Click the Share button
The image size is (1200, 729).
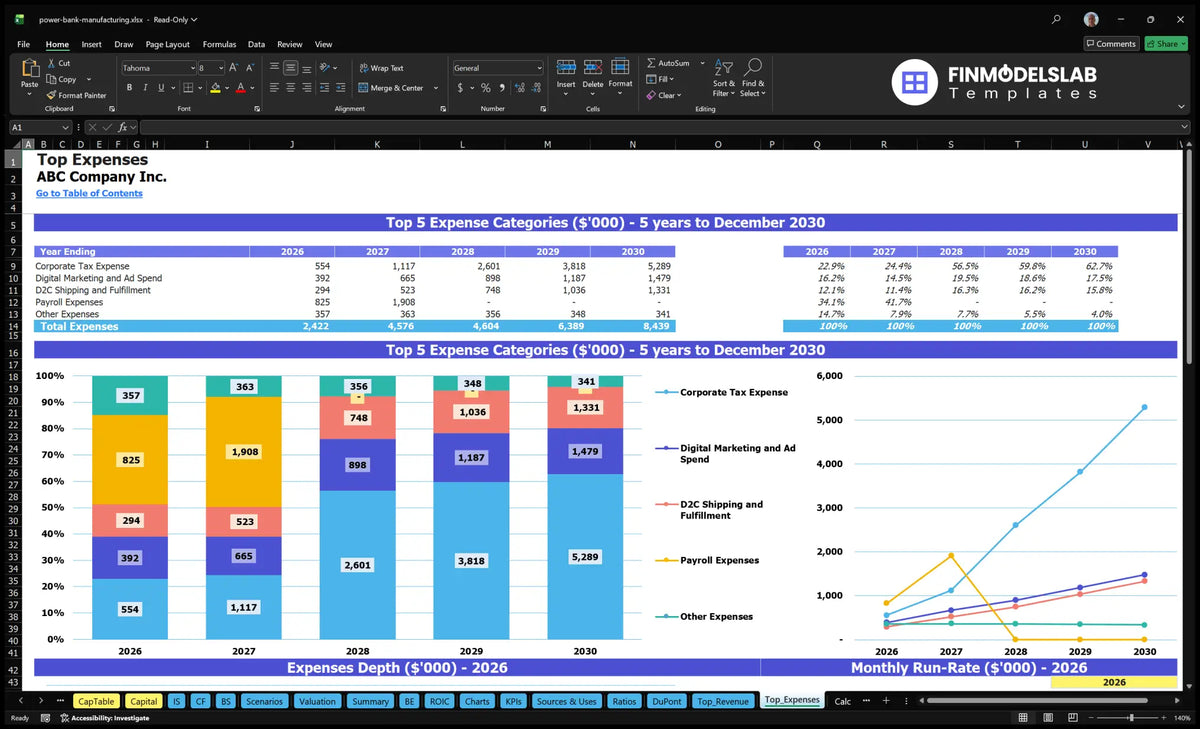(1166, 44)
